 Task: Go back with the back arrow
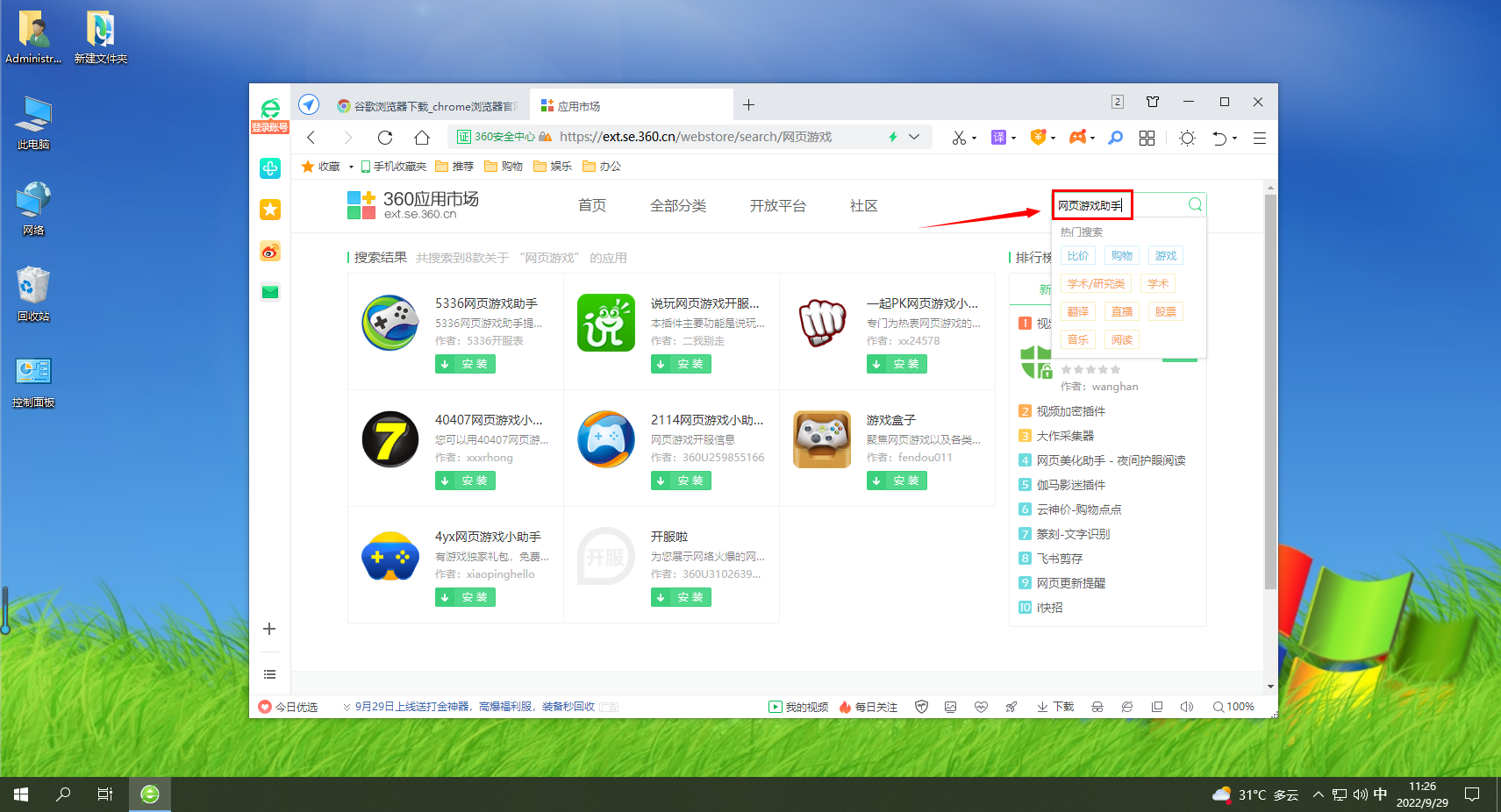[x=311, y=138]
